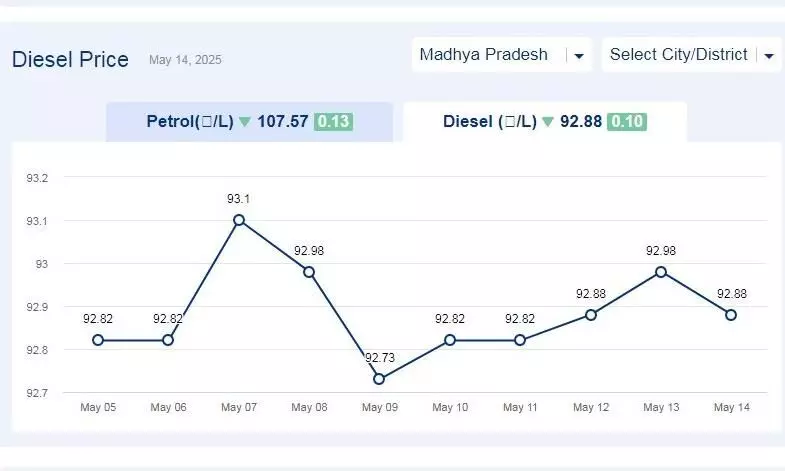The height and width of the screenshot is (471, 785).
Task: Click the diesel down-trend triangle icon
Action: [x=548, y=122]
